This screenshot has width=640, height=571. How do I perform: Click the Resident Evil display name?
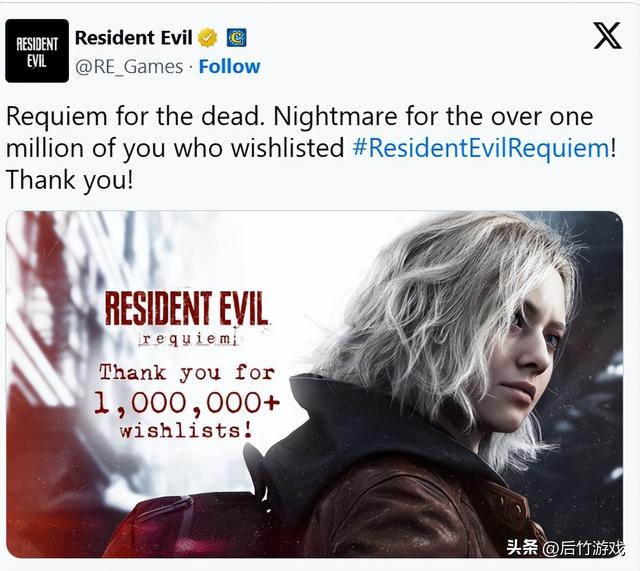(133, 38)
